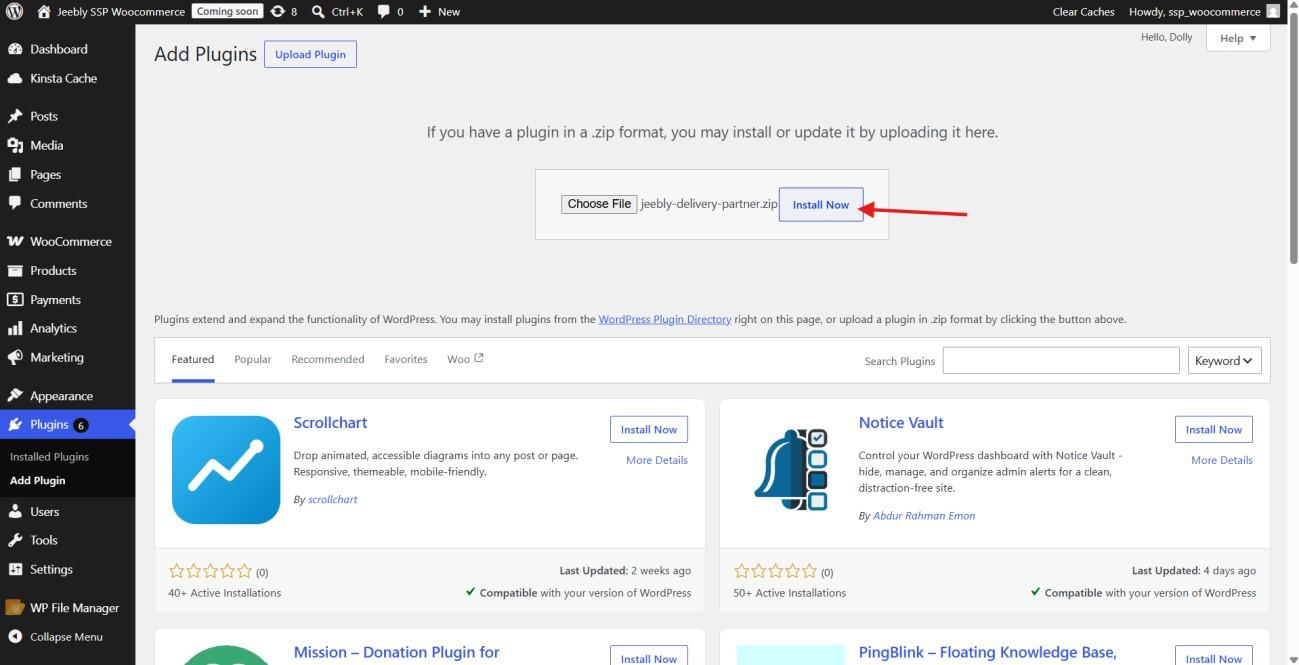This screenshot has width=1299, height=665.
Task: Open the WordPress logo menu
Action: (x=15, y=12)
